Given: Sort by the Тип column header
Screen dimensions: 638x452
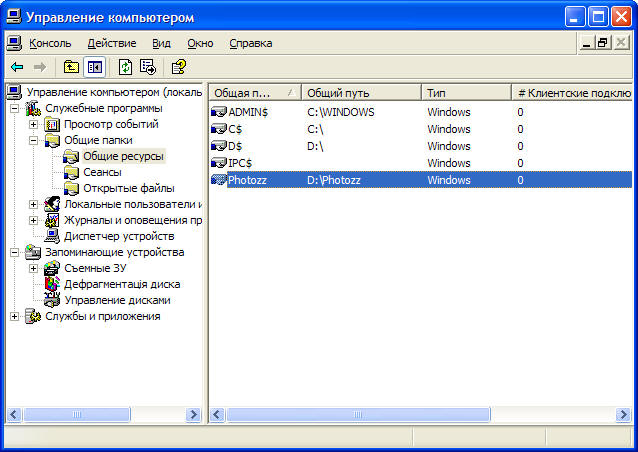Looking at the screenshot, I should [x=466, y=93].
